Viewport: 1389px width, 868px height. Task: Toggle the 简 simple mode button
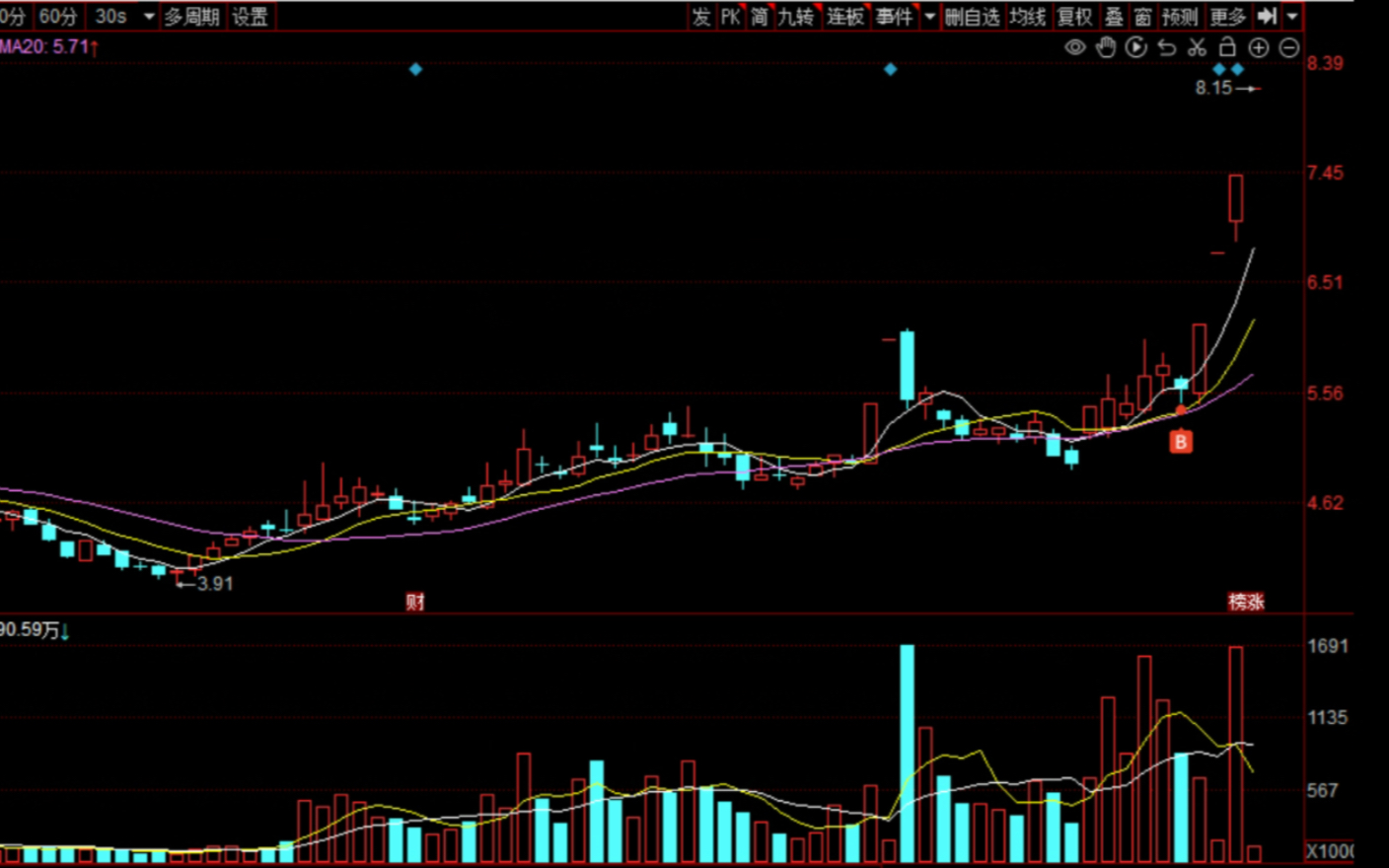pos(760,16)
